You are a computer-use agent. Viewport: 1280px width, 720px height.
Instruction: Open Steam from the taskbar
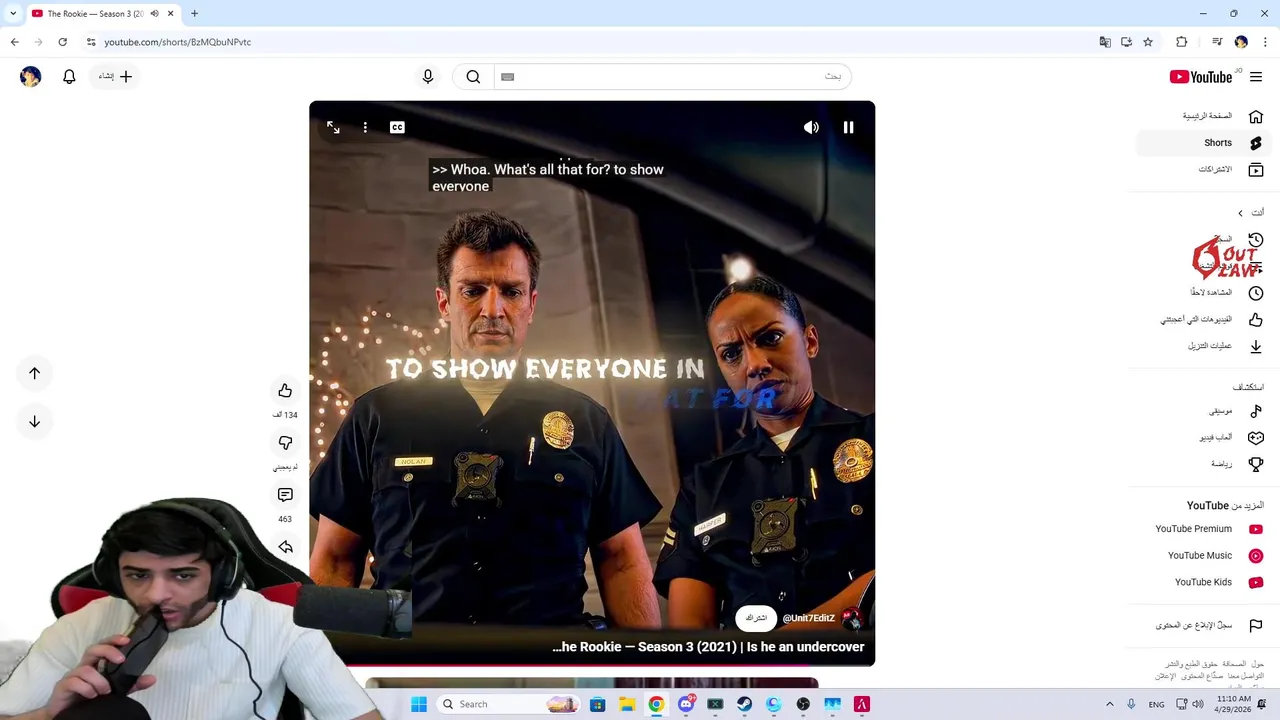tap(744, 704)
